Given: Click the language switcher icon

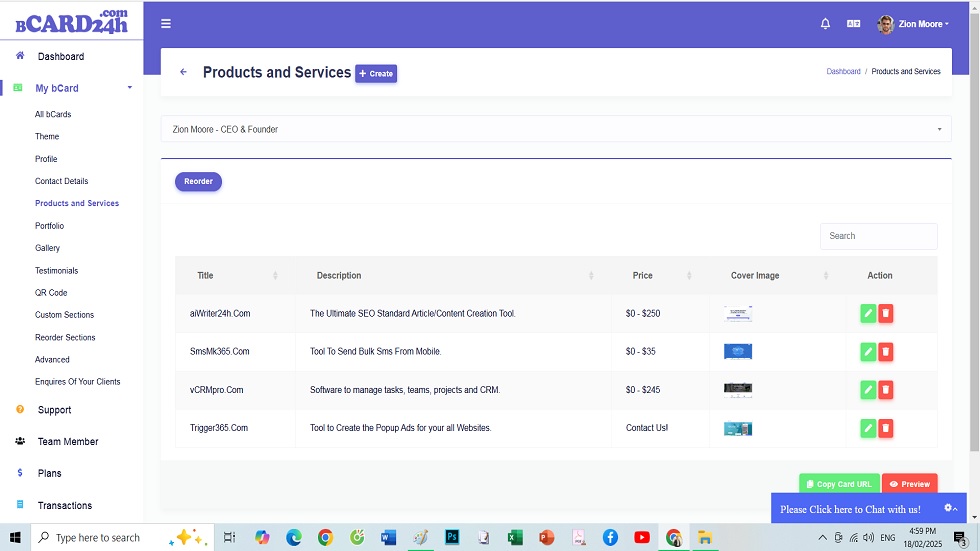Looking at the screenshot, I should click(x=853, y=24).
